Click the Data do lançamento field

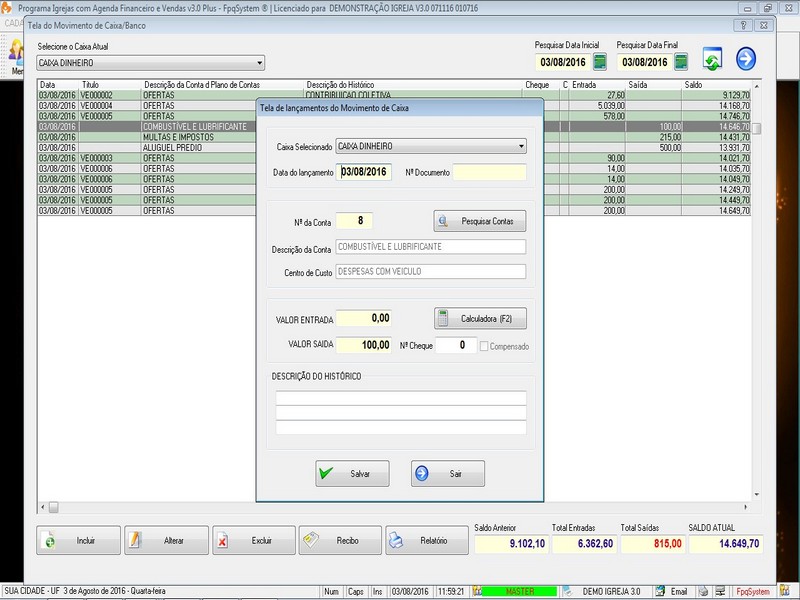click(364, 172)
